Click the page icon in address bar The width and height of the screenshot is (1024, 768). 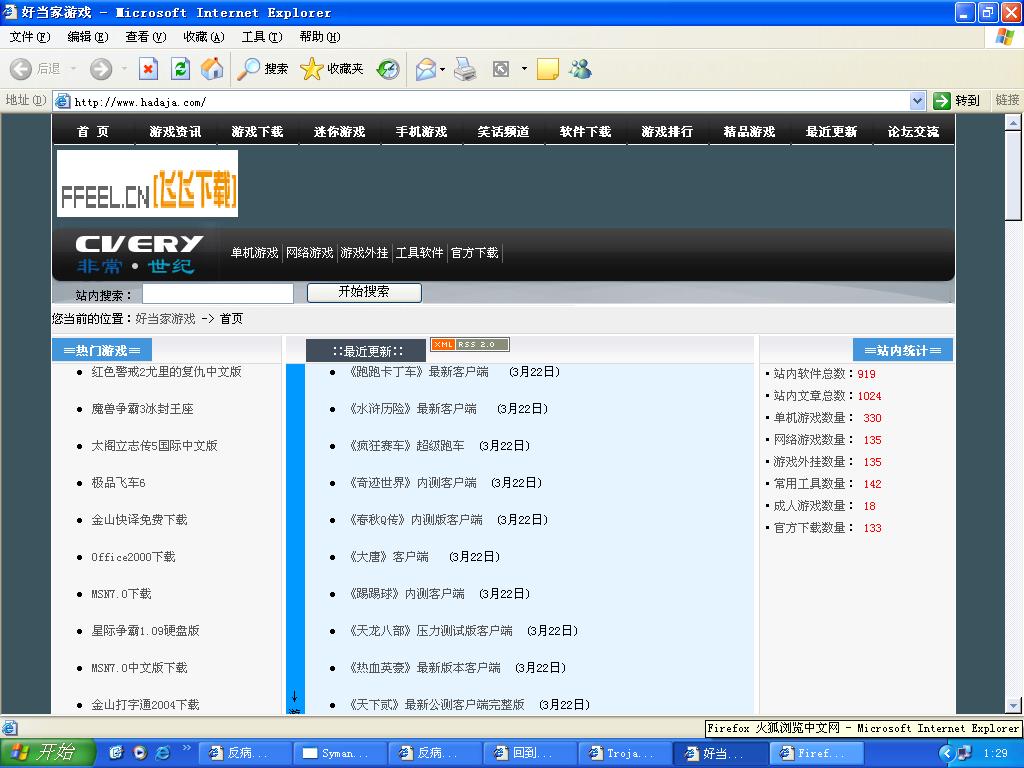pos(63,101)
